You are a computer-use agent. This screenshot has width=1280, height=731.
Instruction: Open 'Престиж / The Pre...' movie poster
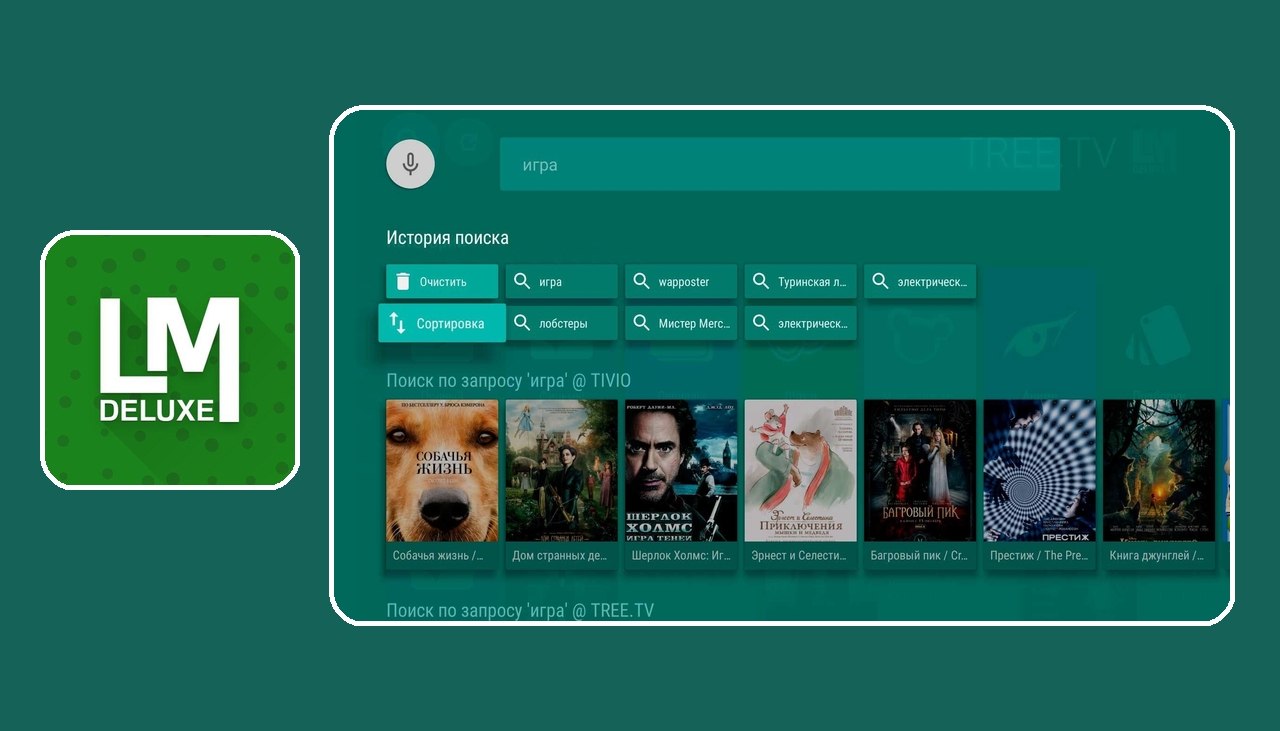[x=1040, y=470]
